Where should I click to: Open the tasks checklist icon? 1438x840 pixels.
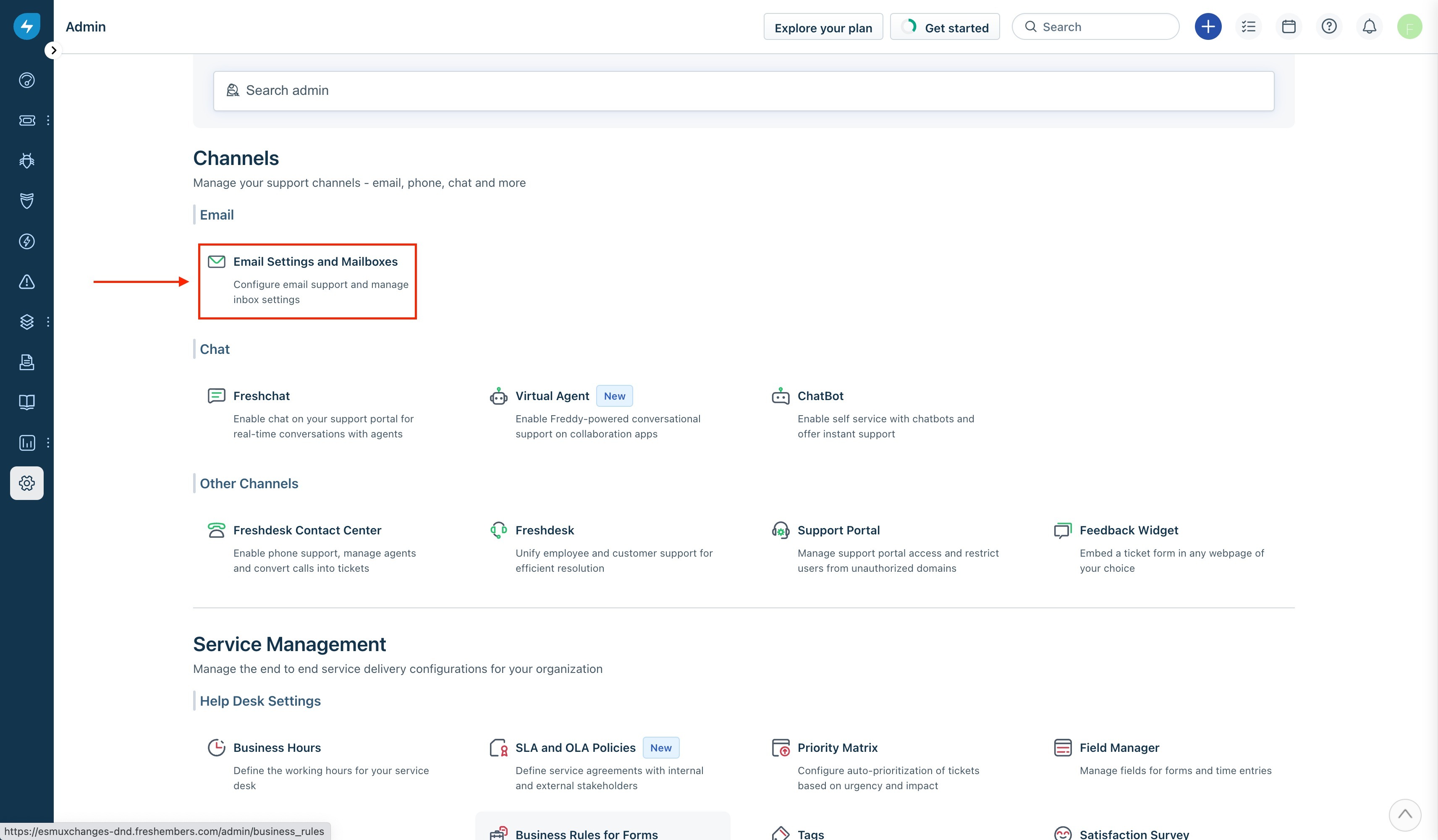tap(1249, 27)
